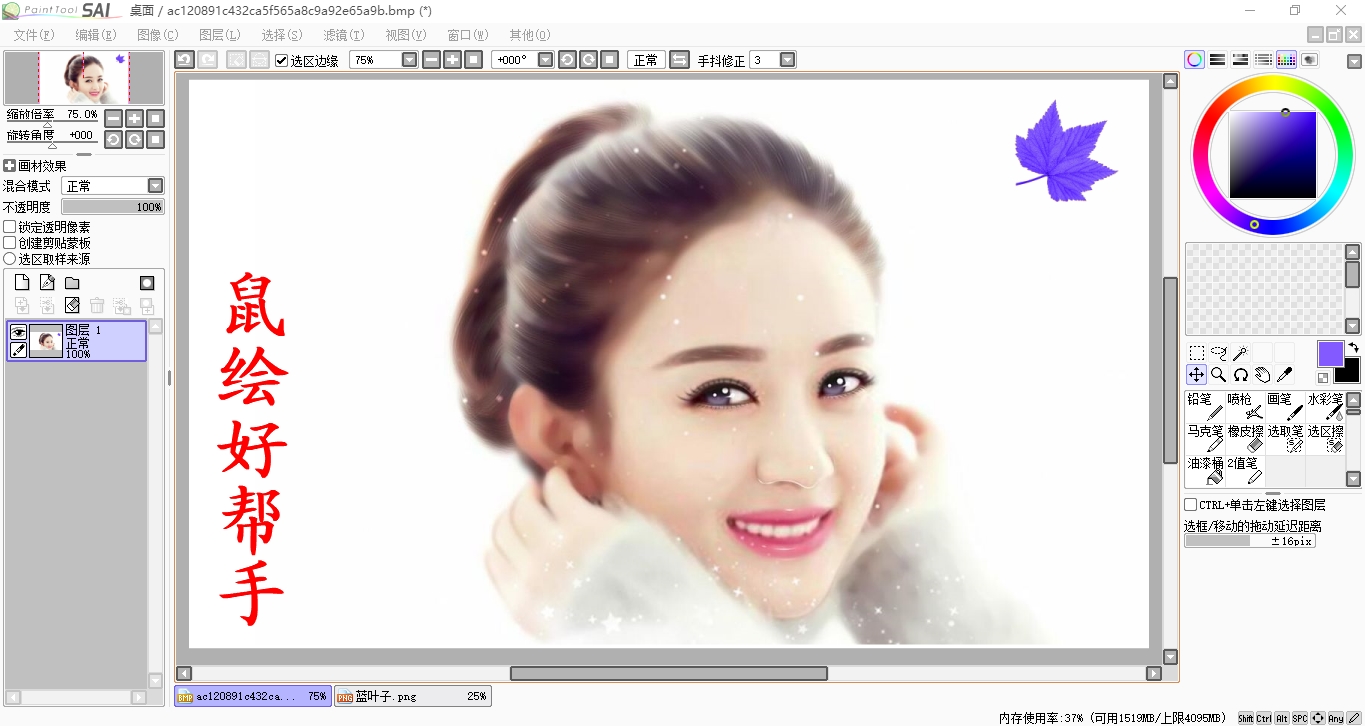Select the lasso tool

pyautogui.click(x=1218, y=352)
